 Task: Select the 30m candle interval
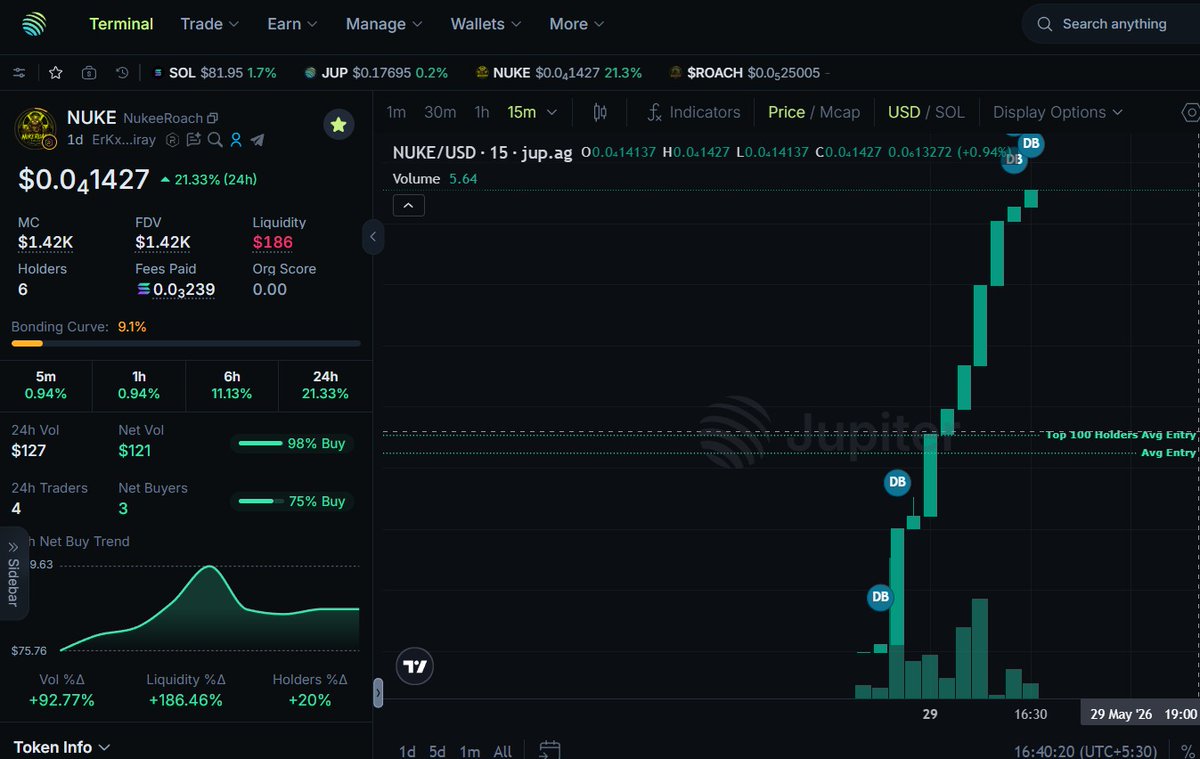[440, 112]
